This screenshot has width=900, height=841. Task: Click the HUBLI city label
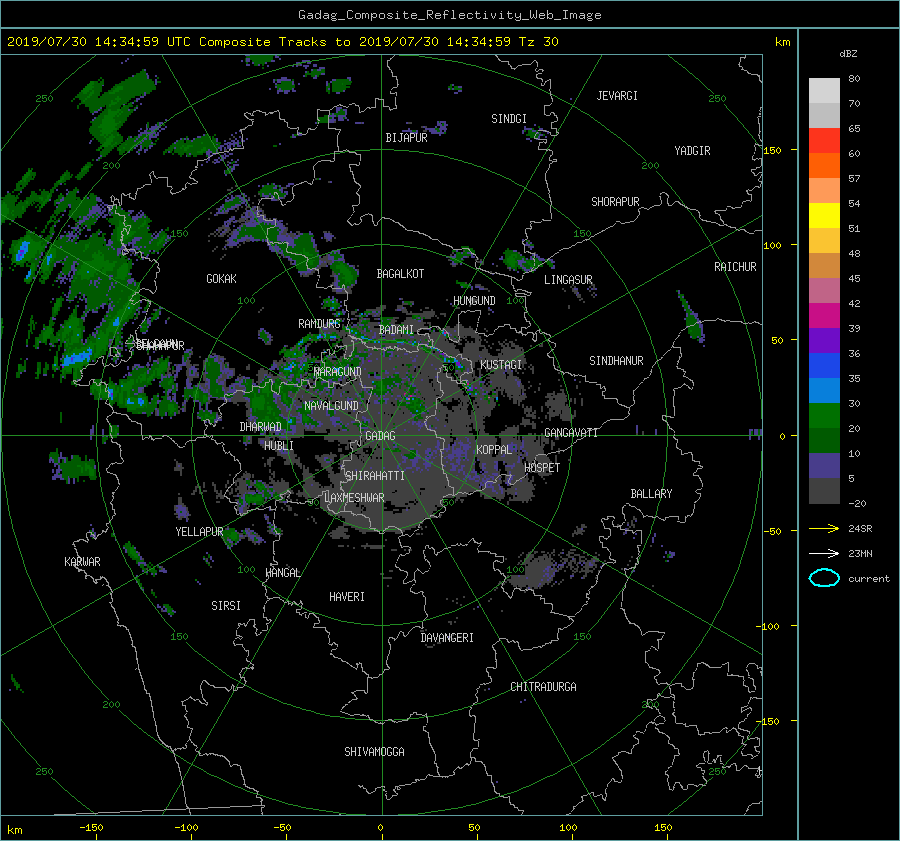(x=279, y=446)
